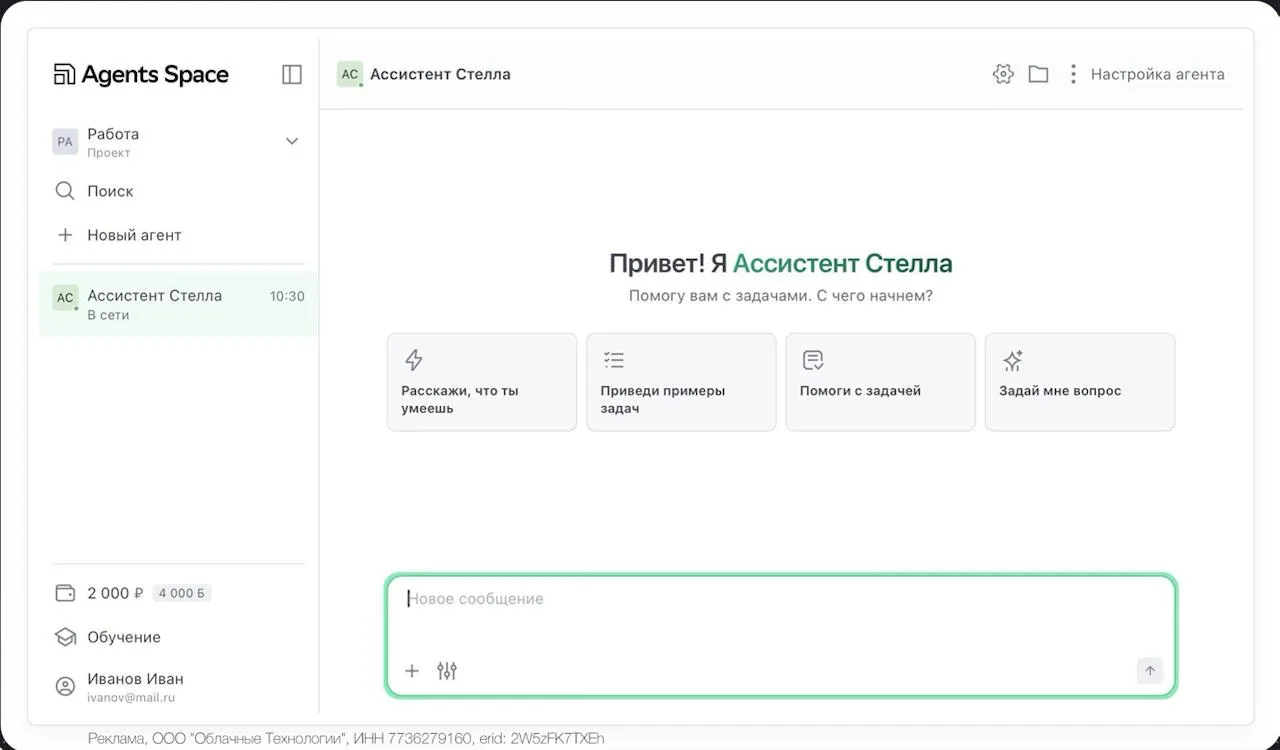Click the 4 000 Б bonus badge

tap(182, 593)
